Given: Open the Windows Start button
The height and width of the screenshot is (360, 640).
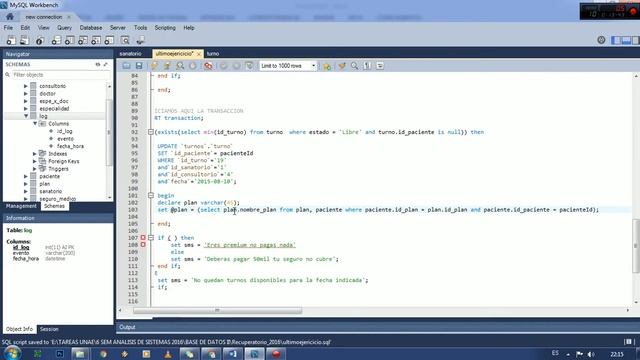Looking at the screenshot, I should (12, 353).
